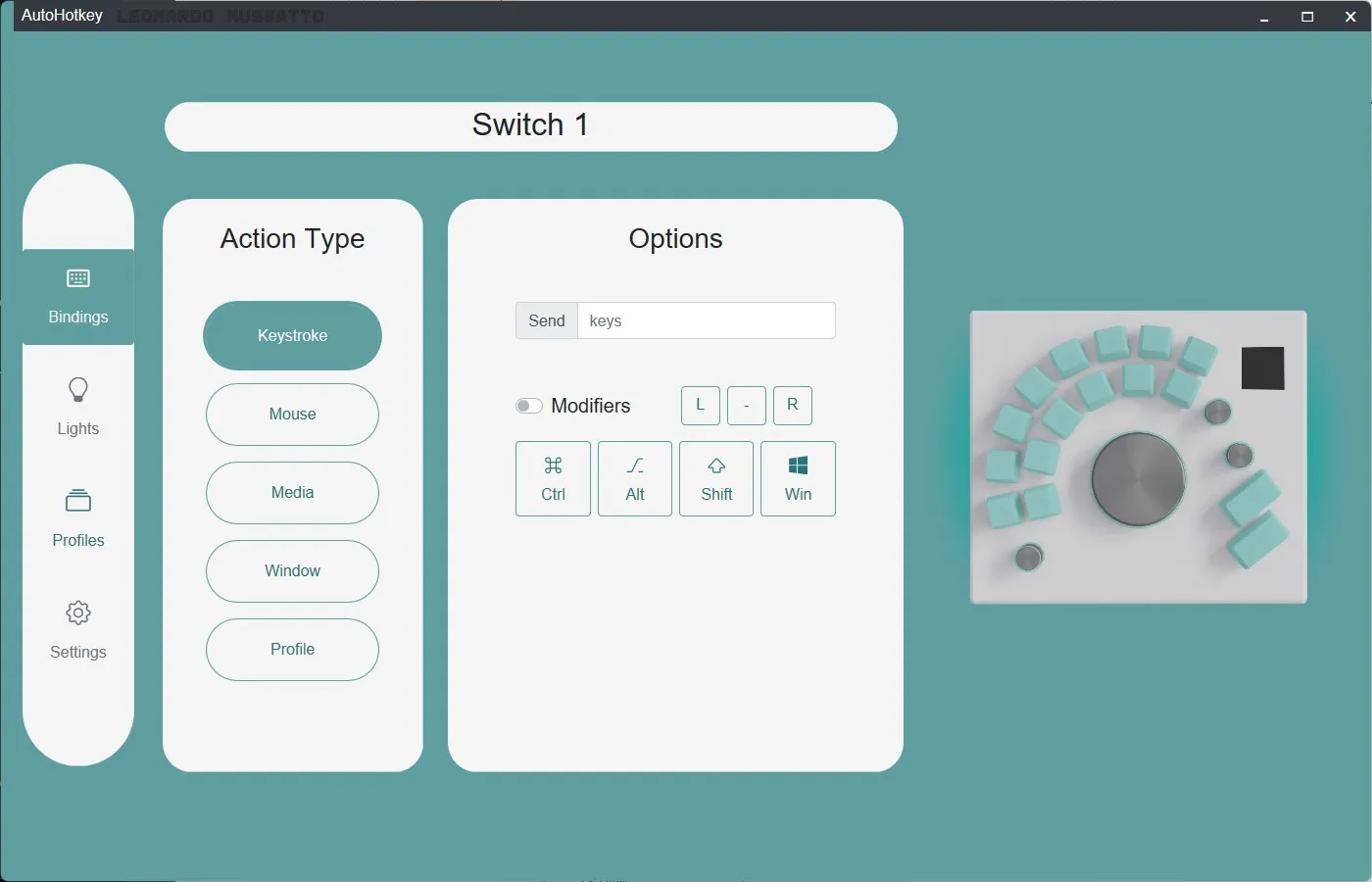The width and height of the screenshot is (1372, 882).
Task: Click the large knob on device preview
Action: coord(1138,478)
